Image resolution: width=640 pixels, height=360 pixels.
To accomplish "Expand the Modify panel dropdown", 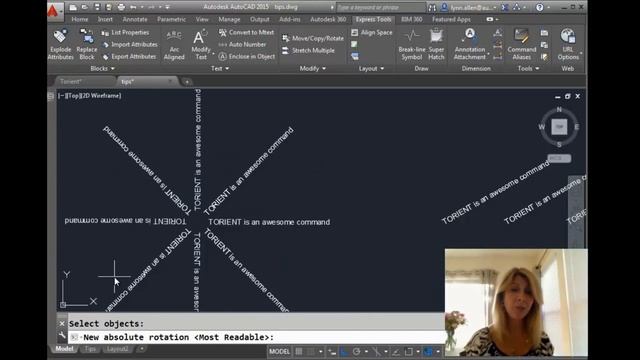I will point(313,69).
